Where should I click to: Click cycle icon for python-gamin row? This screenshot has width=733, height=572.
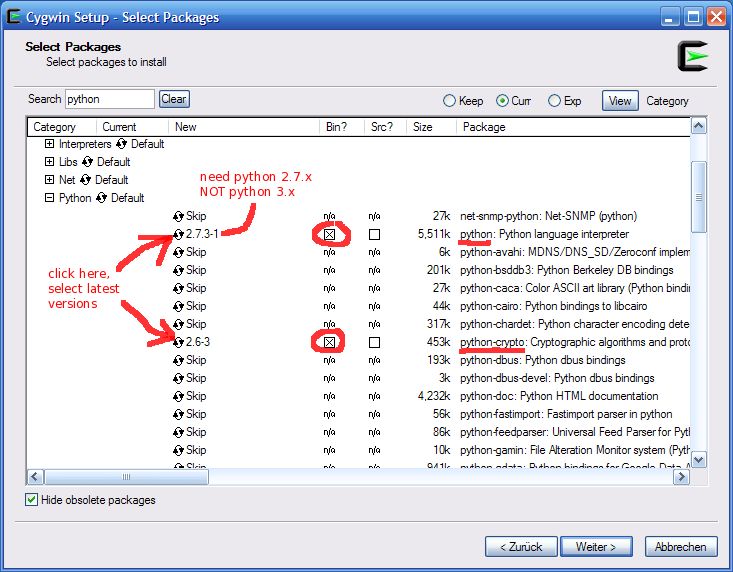tap(178, 450)
